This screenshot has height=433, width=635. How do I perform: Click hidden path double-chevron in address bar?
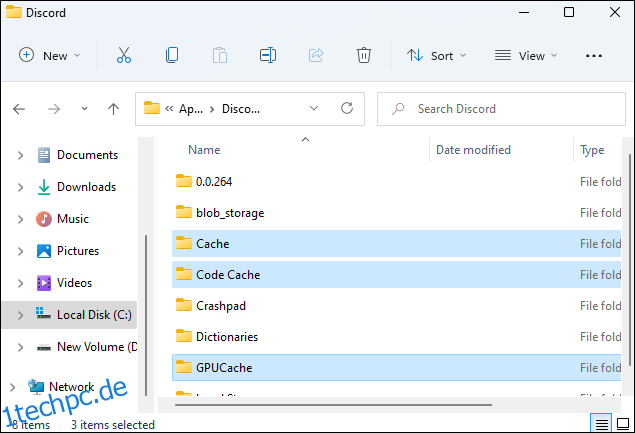click(169, 108)
